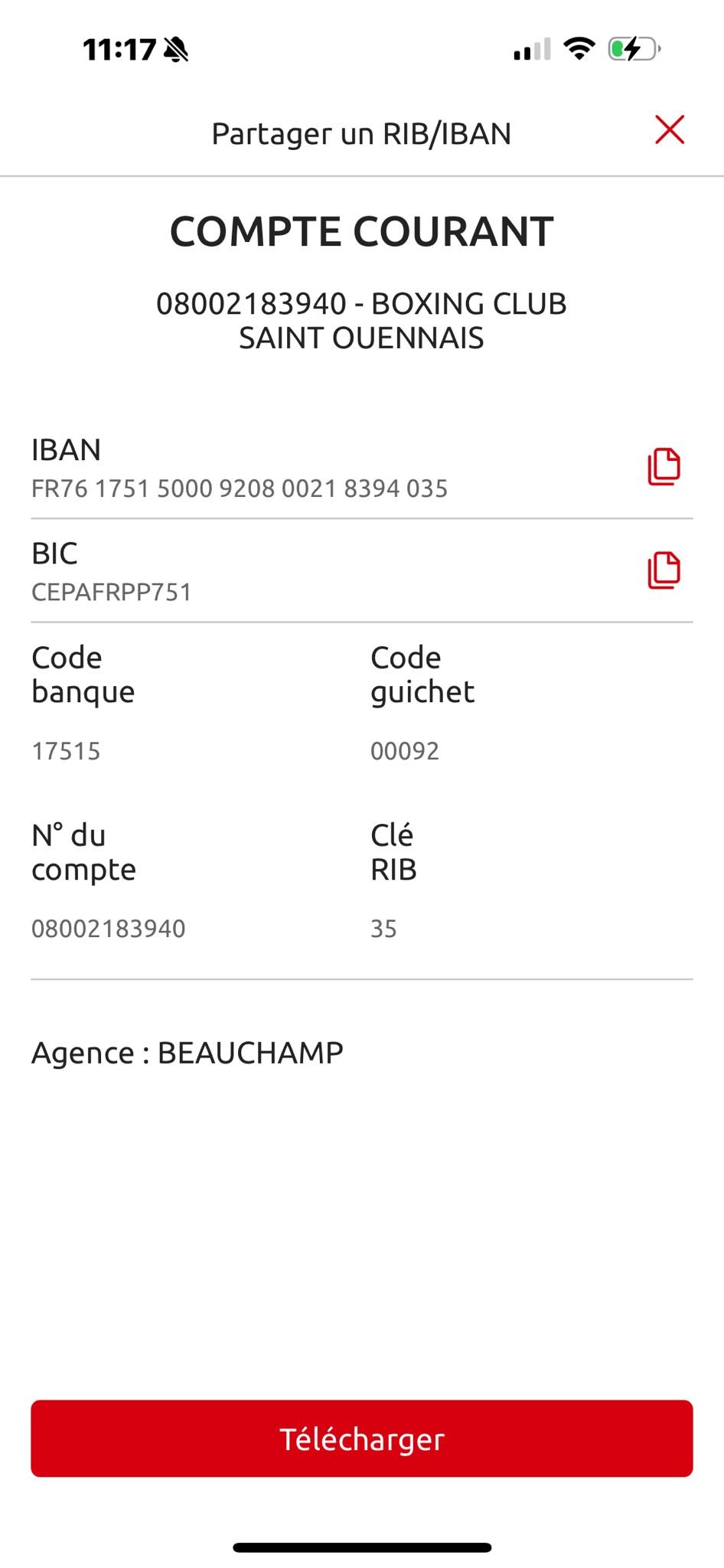Screen dimensions: 724x1568
Task: Tap the Agence : BEAUCHAMP line
Action: 188,1053
